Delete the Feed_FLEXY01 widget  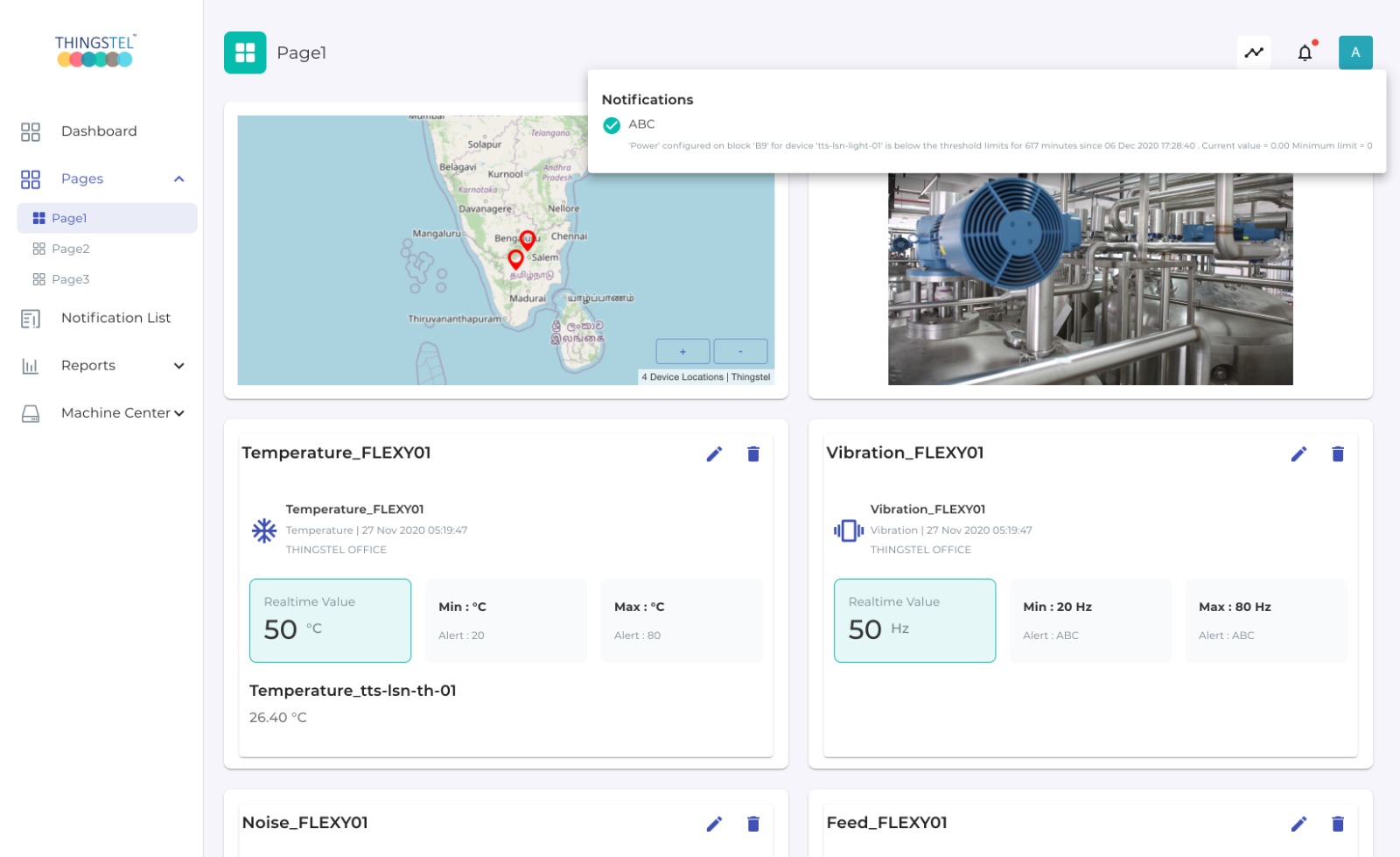(x=1337, y=824)
